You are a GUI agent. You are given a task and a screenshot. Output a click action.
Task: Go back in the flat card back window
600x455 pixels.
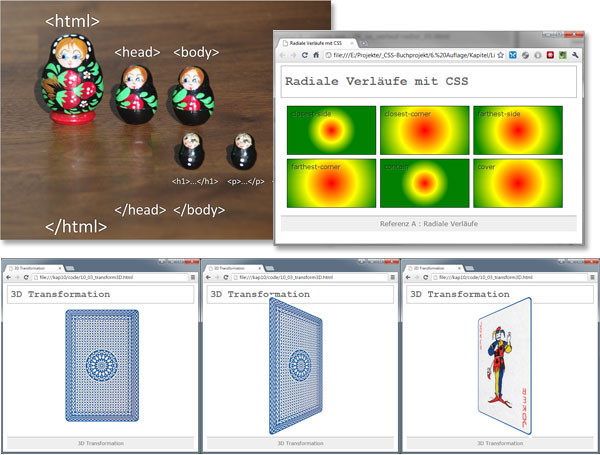pos(8,277)
